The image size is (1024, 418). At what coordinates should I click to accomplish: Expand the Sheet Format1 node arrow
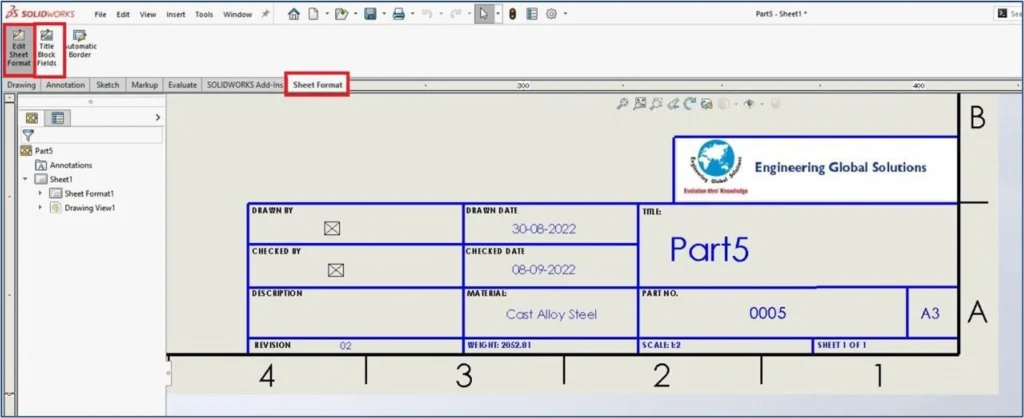tap(40, 193)
